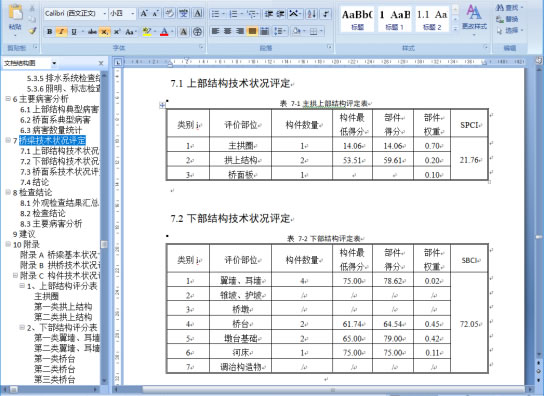Image resolution: width=544 pixels, height=396 pixels.
Task: Apply the 标题 1 heading style
Action: (x=394, y=19)
